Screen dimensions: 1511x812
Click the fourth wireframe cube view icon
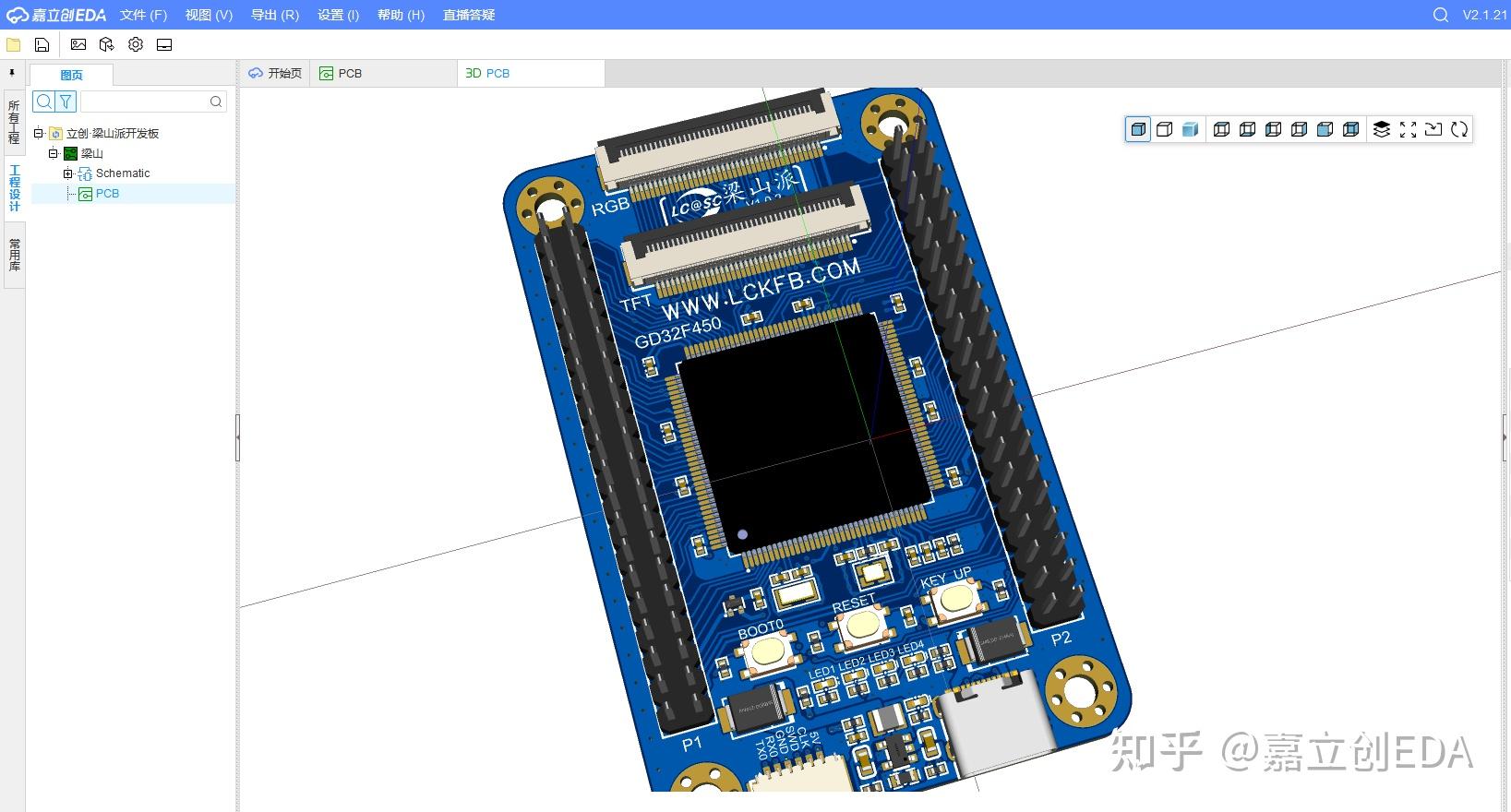(x=1299, y=129)
